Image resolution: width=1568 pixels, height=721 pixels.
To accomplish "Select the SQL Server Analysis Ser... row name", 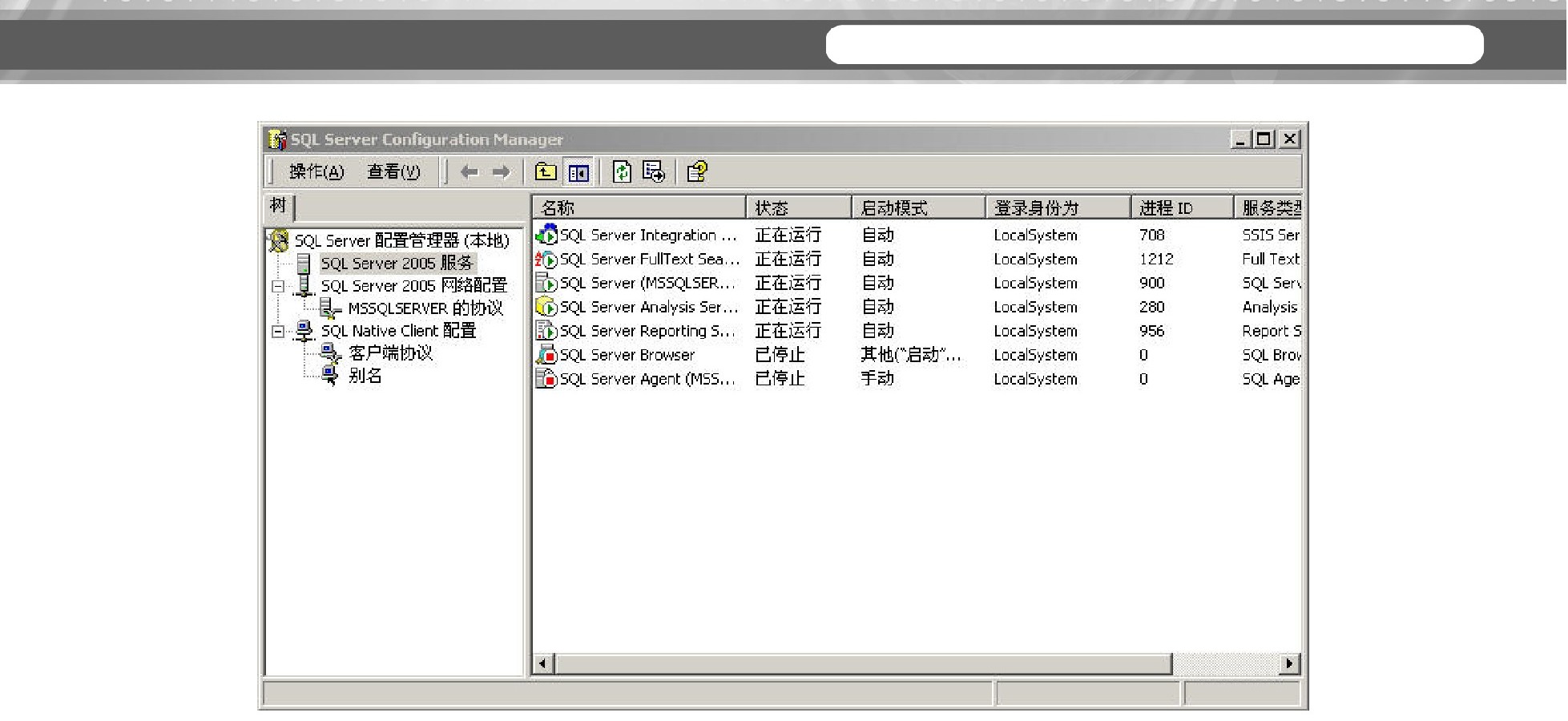I will click(x=649, y=307).
